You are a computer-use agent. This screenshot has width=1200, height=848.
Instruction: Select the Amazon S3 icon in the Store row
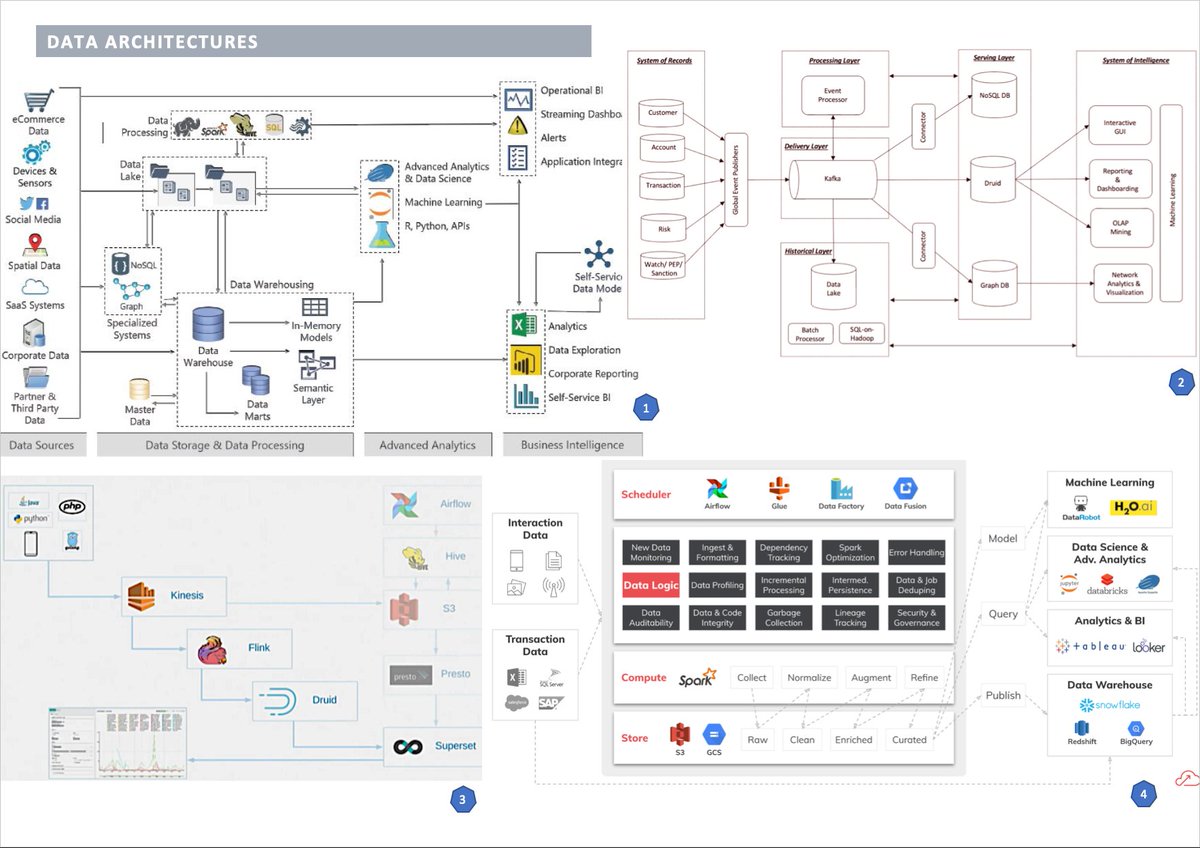coord(678,733)
